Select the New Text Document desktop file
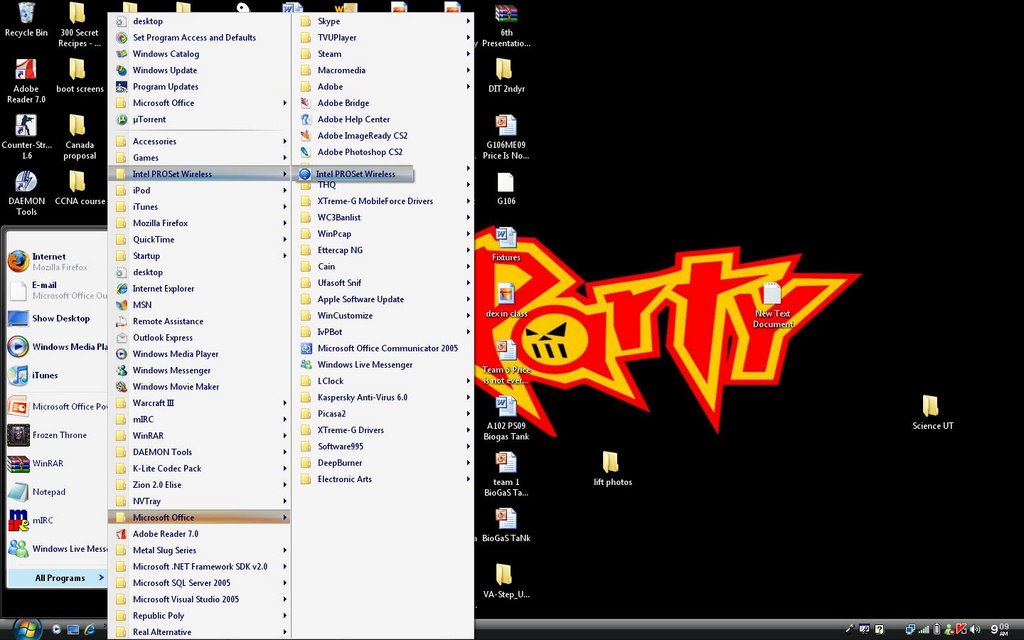This screenshot has height=640, width=1024. click(773, 305)
